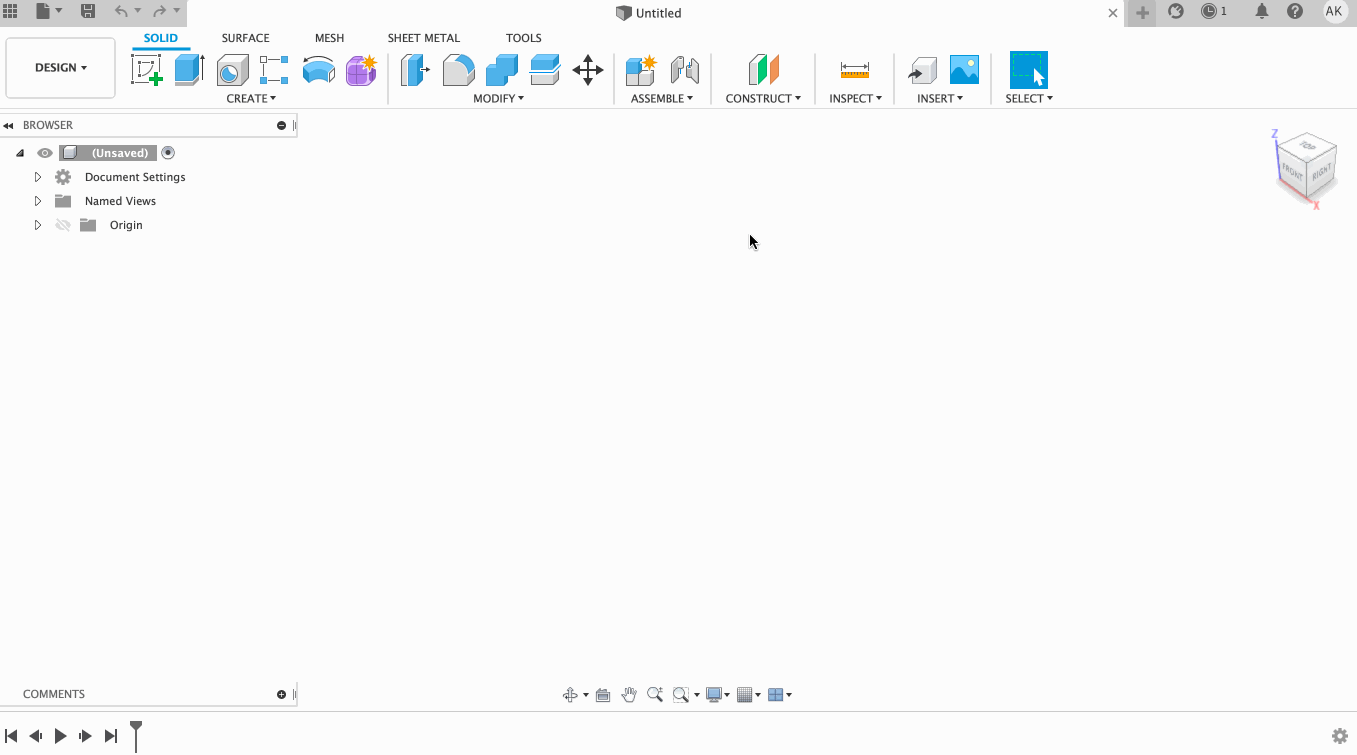The image size is (1357, 755).
Task: Play the timeline
Action: click(60, 736)
